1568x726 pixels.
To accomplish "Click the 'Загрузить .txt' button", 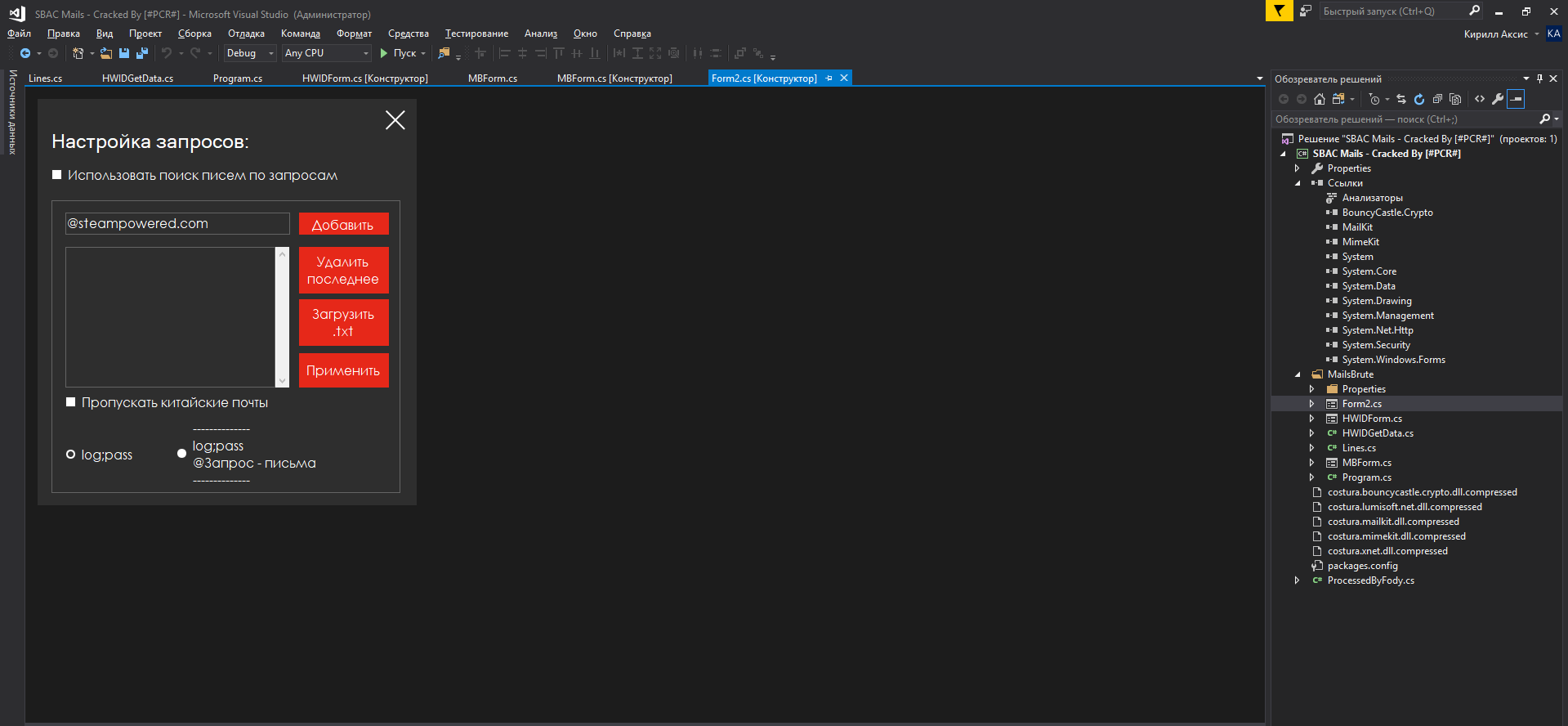I will pyautogui.click(x=343, y=322).
